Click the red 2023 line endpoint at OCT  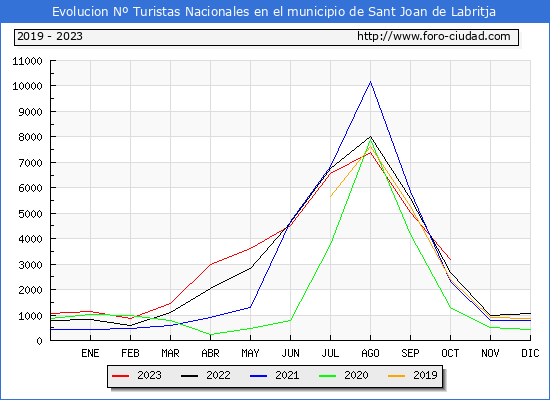point(450,260)
